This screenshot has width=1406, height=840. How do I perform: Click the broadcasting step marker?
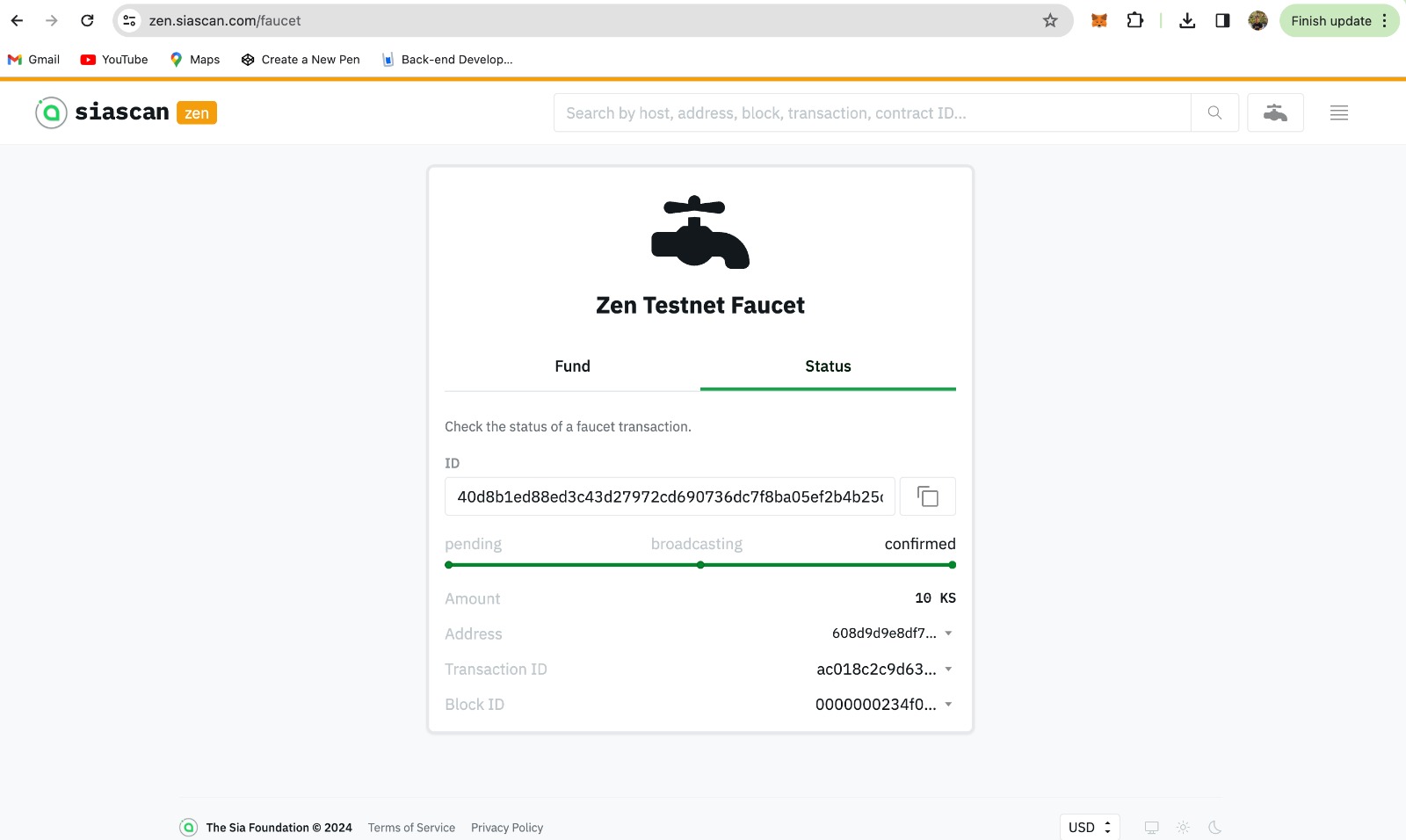click(x=700, y=565)
